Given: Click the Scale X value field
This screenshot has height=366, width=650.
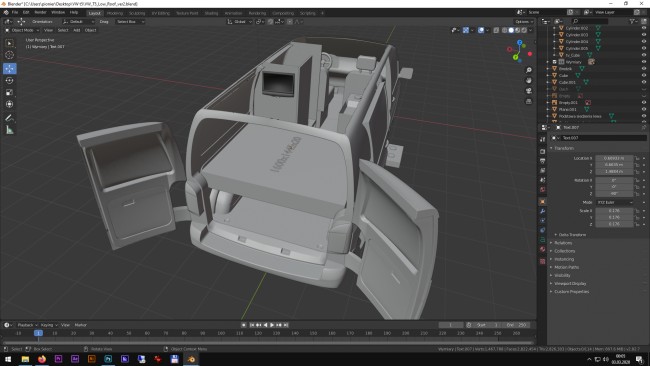Looking at the screenshot, I should (x=614, y=211).
